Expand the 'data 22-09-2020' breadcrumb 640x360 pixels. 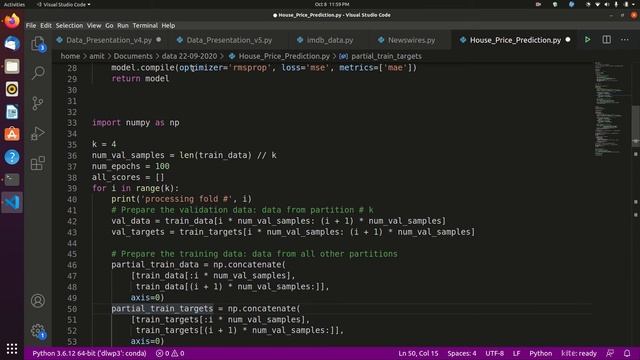(189, 56)
